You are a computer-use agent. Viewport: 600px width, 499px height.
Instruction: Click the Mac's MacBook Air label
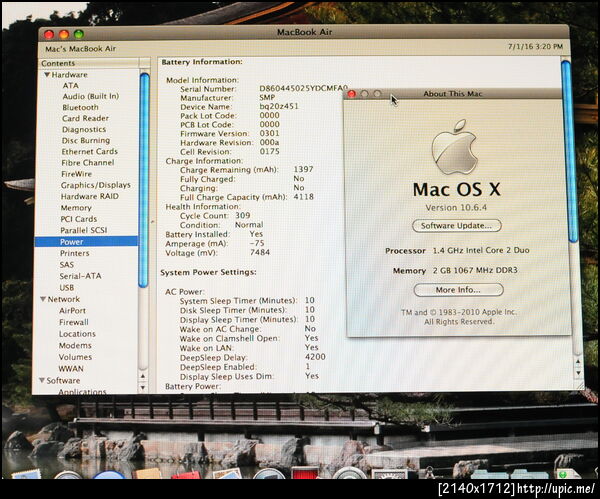pyautogui.click(x=80, y=49)
